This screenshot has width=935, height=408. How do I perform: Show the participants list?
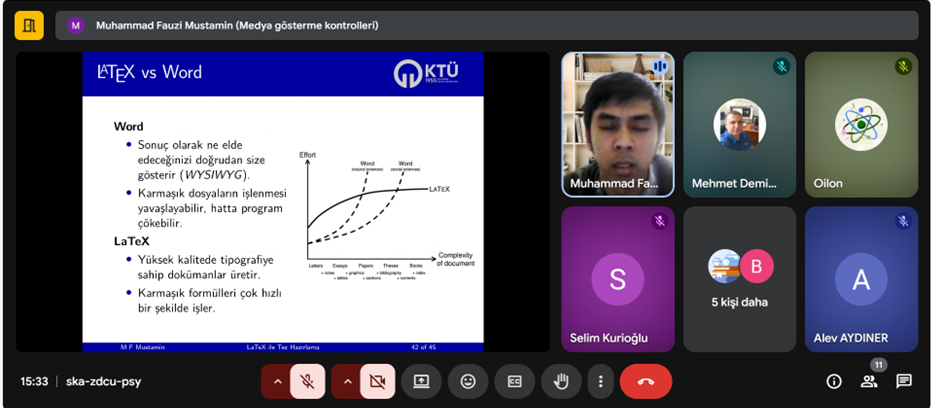coord(868,381)
